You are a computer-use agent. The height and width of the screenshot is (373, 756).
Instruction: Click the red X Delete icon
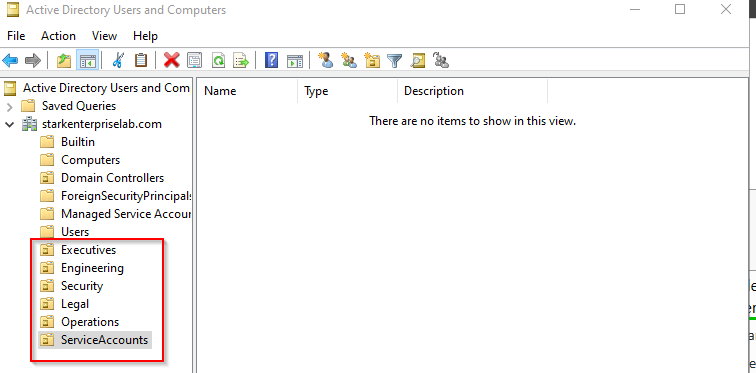172,60
